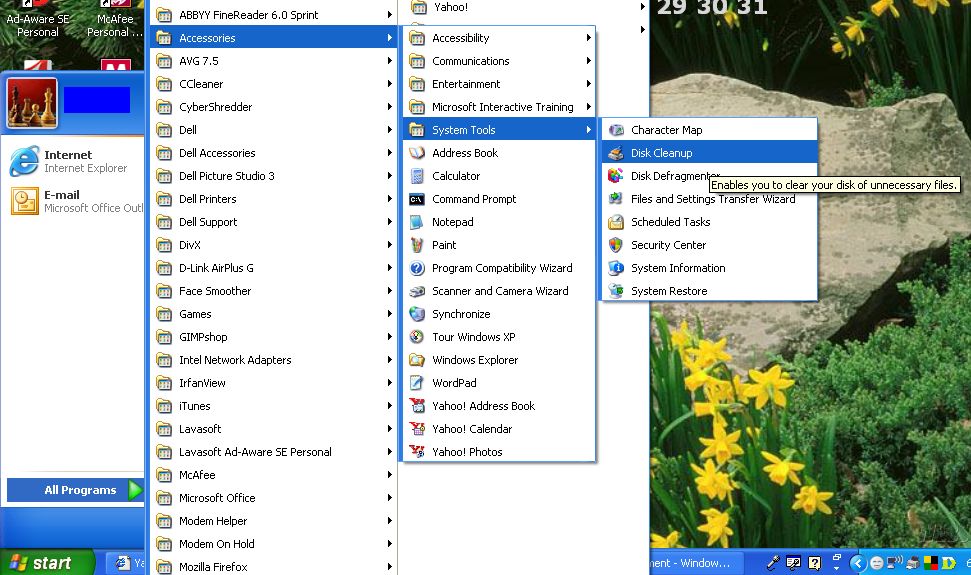971x575 pixels.
Task: Click the taskbar window button ending 'ment - Window...'
Action: tap(695, 563)
